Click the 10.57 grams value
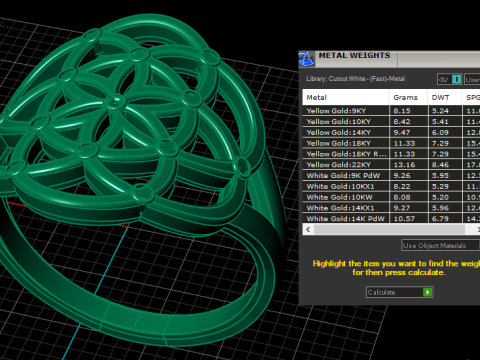 [x=404, y=219]
